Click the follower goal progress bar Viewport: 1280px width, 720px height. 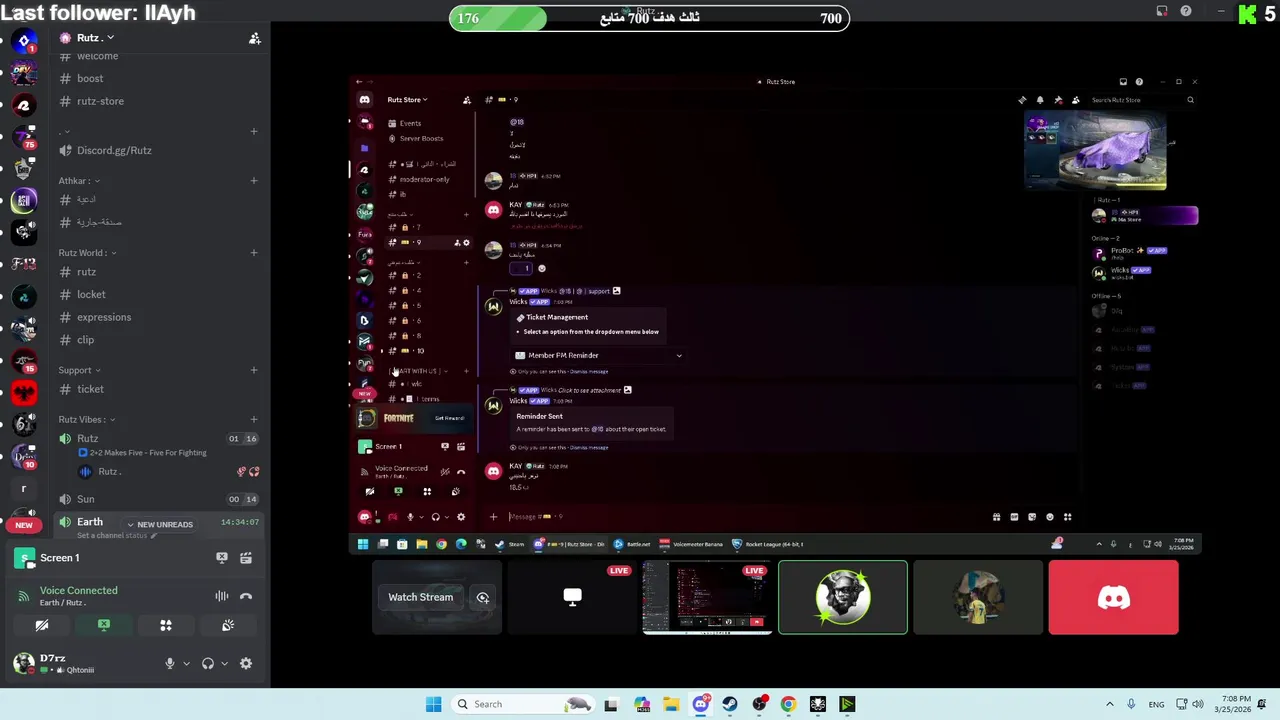coord(649,18)
